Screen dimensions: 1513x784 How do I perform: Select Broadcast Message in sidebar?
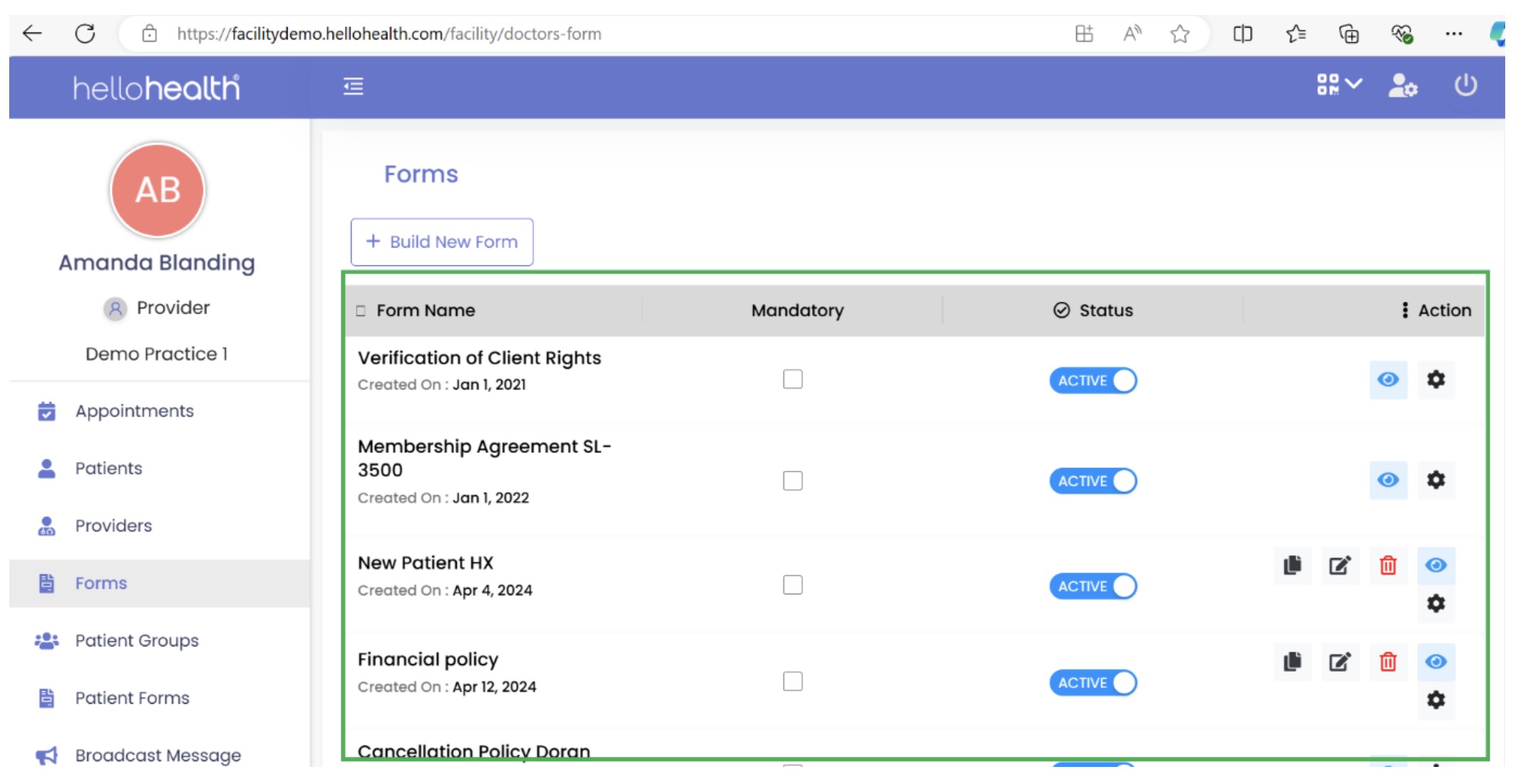158,756
